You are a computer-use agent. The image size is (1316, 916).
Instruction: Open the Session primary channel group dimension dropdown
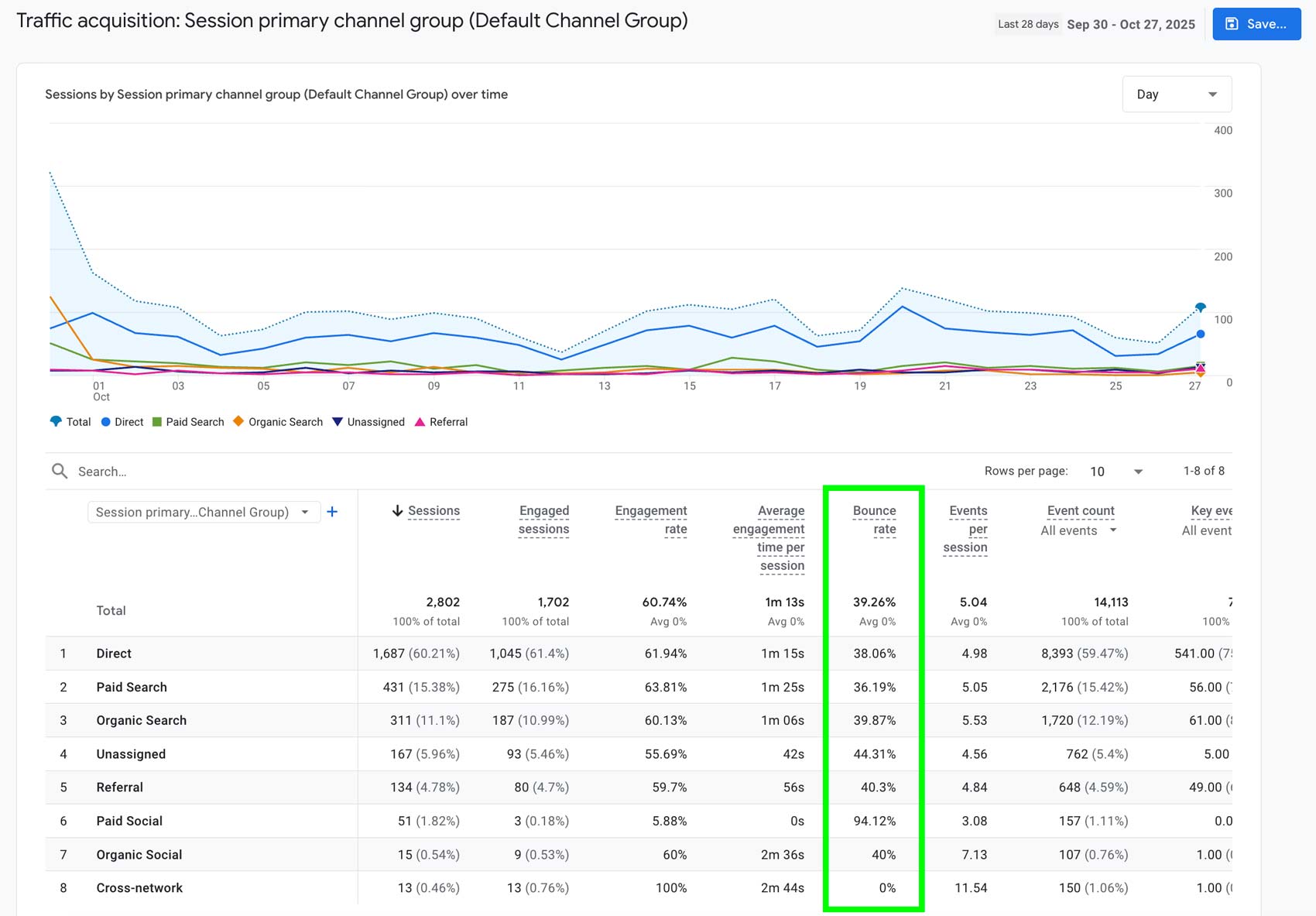pyautogui.click(x=203, y=512)
